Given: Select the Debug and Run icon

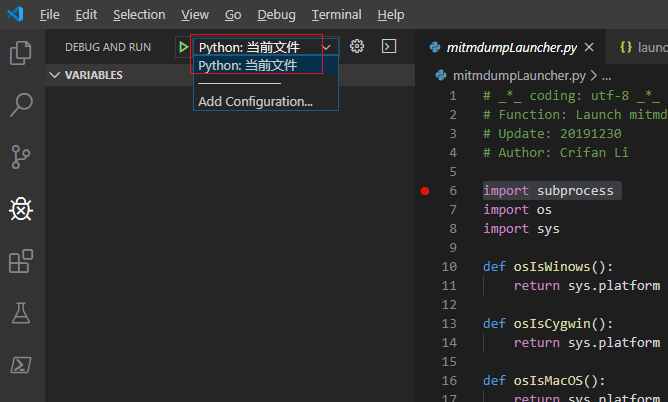Looking at the screenshot, I should pos(21,208).
